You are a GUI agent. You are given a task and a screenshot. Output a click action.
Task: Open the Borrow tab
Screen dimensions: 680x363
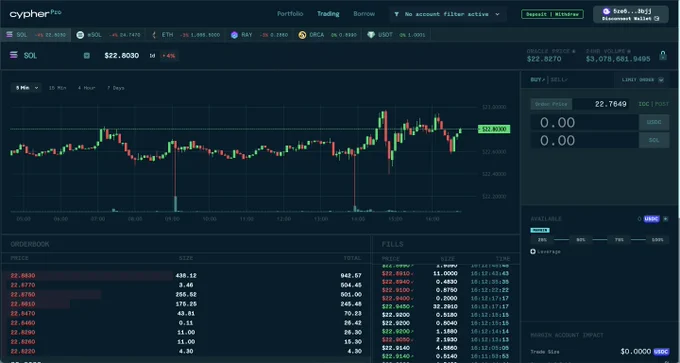(x=364, y=14)
